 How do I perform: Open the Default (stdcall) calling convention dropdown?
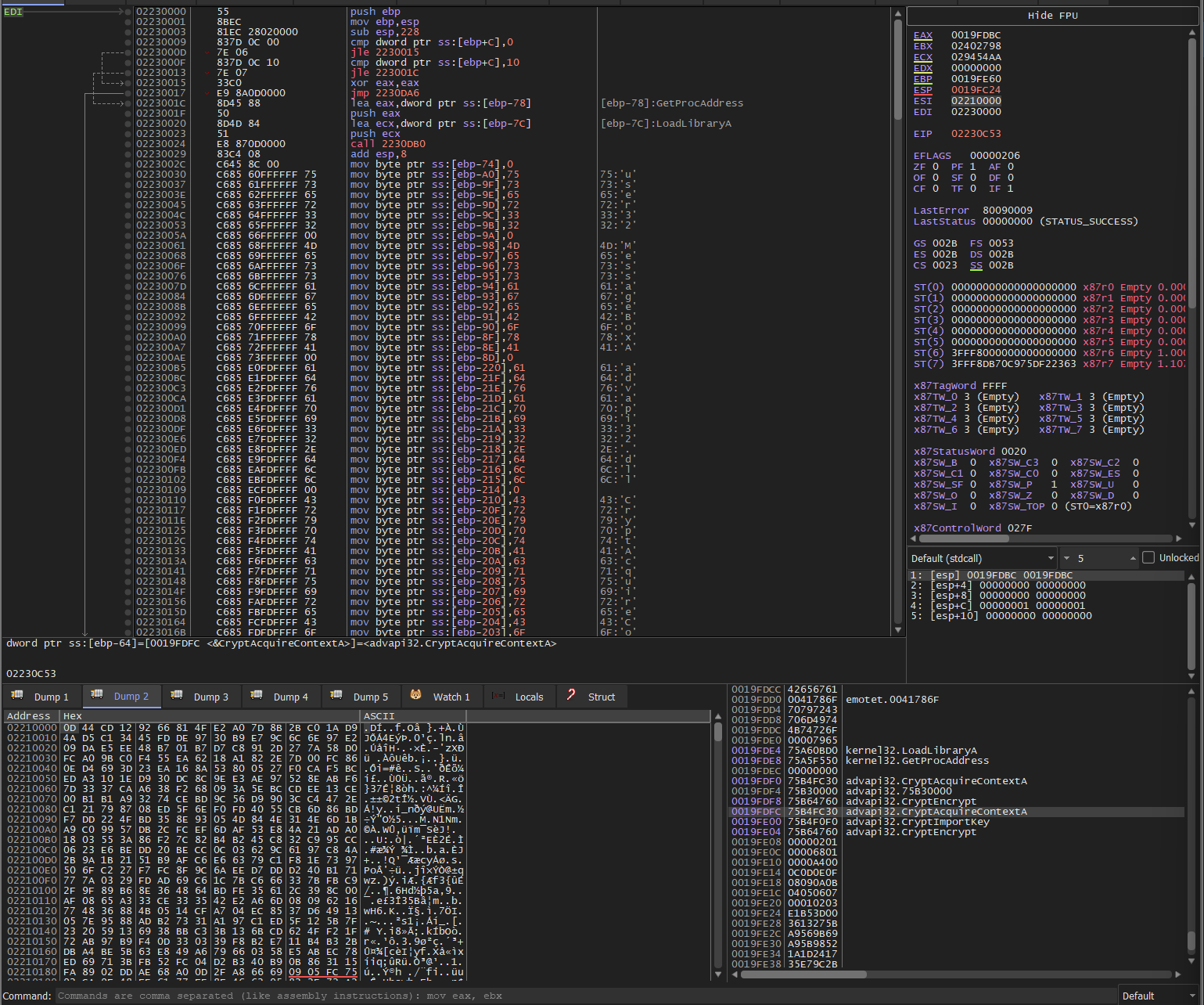[983, 558]
